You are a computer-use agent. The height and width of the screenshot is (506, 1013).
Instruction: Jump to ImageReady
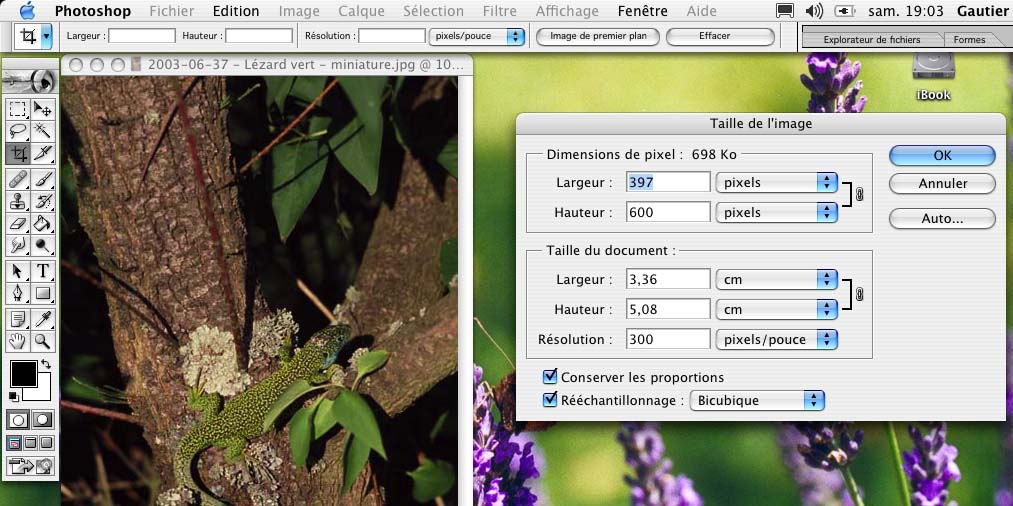[x=30, y=465]
